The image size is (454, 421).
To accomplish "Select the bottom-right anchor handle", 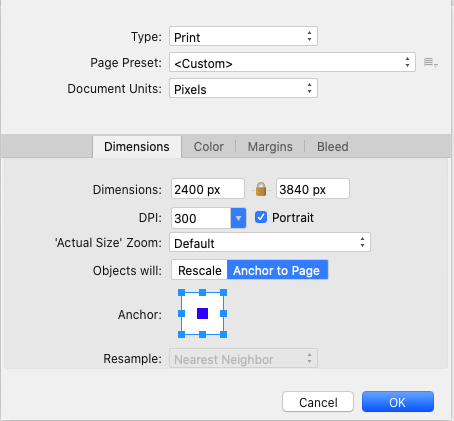I will 223,334.
